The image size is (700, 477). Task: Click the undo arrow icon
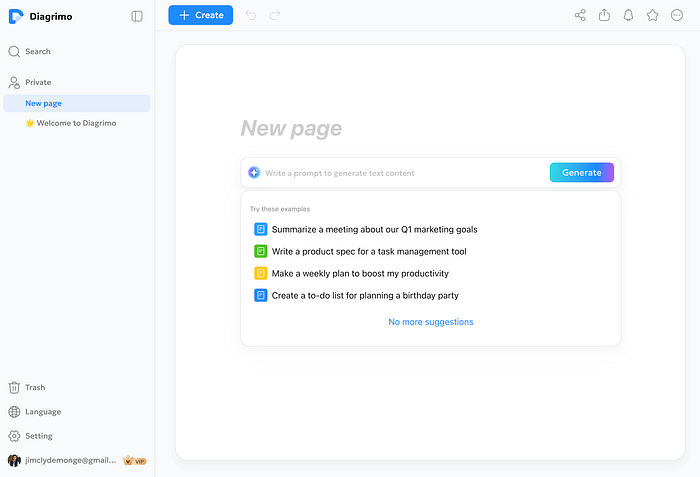tap(251, 15)
